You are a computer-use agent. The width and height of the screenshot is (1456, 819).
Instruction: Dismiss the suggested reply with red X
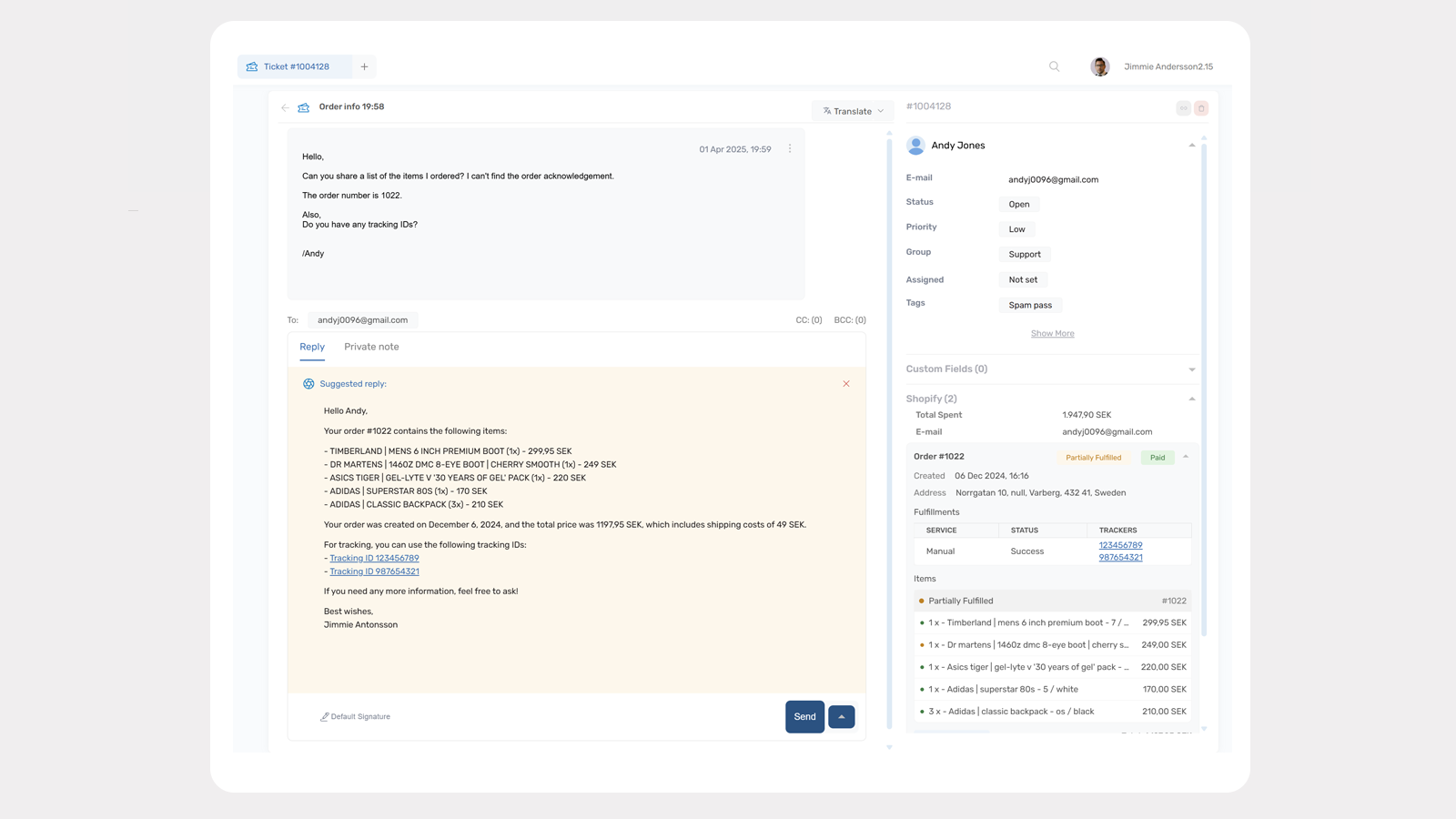(x=846, y=384)
